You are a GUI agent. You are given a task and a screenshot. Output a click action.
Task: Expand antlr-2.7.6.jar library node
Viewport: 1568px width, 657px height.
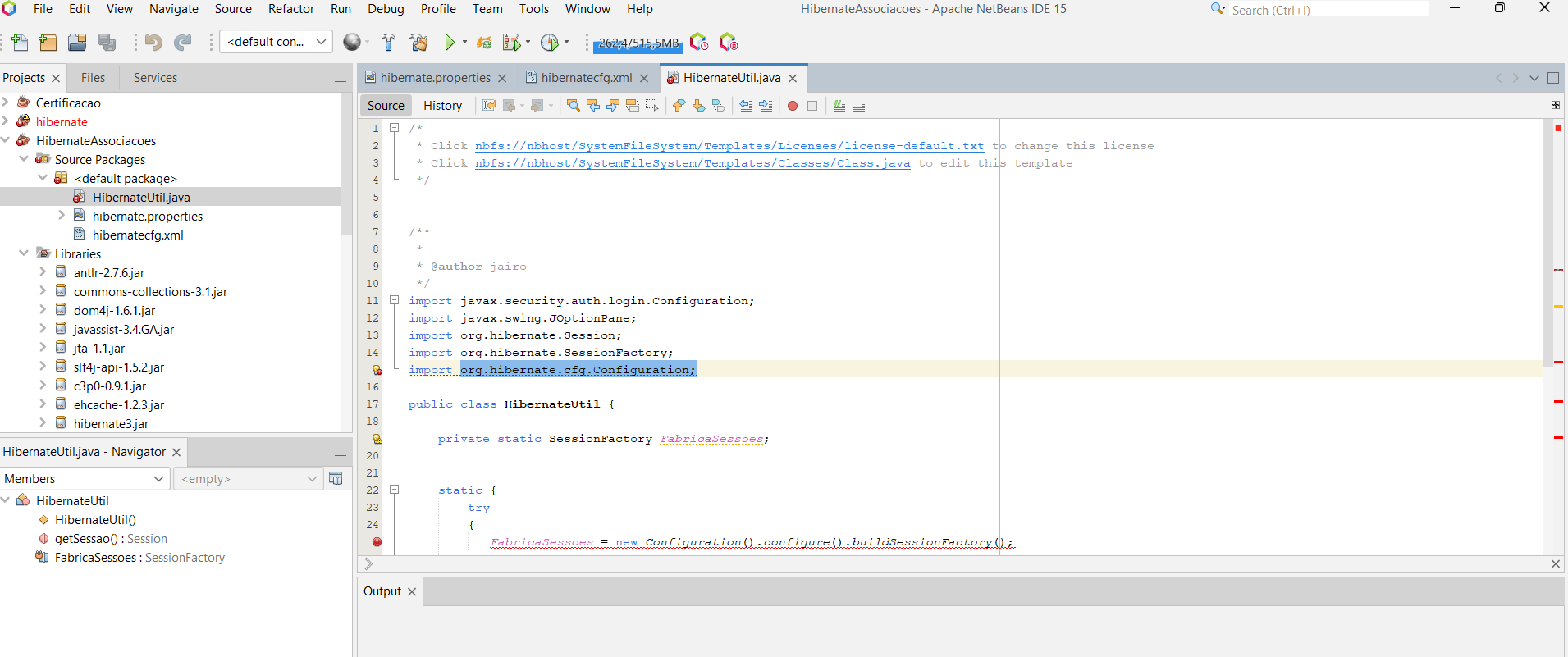click(43, 272)
